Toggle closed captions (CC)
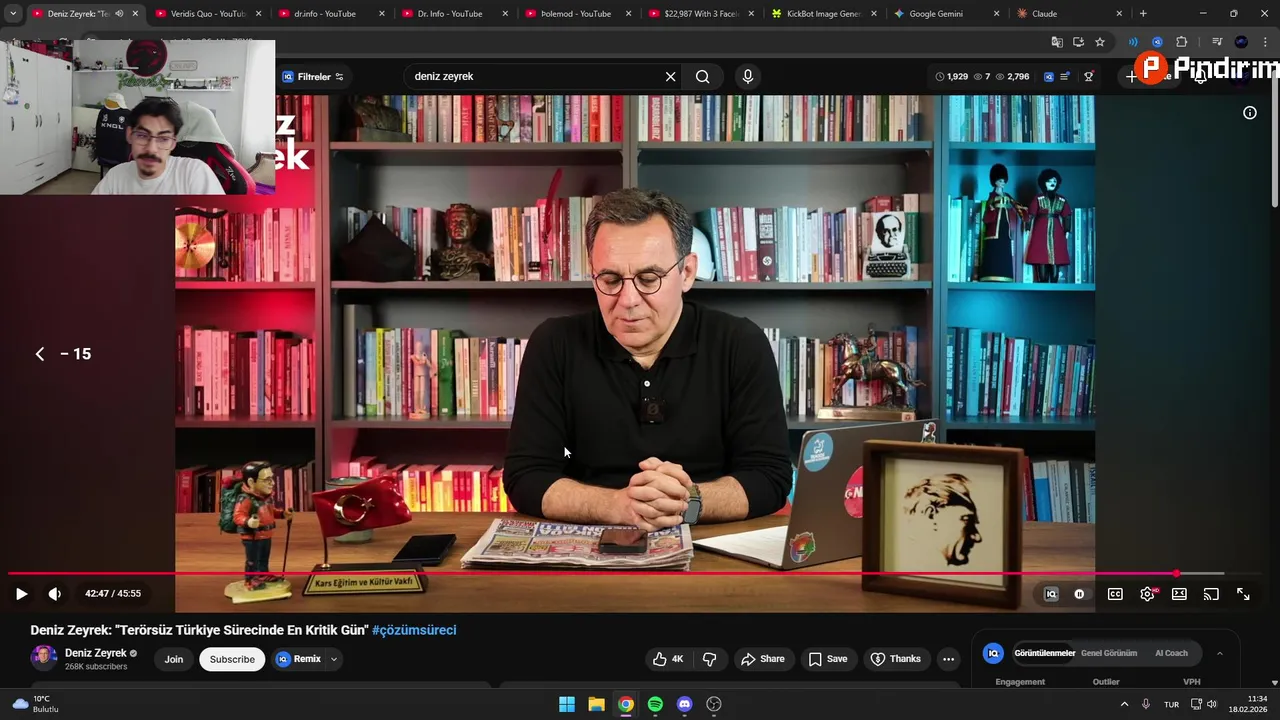 (x=1115, y=594)
